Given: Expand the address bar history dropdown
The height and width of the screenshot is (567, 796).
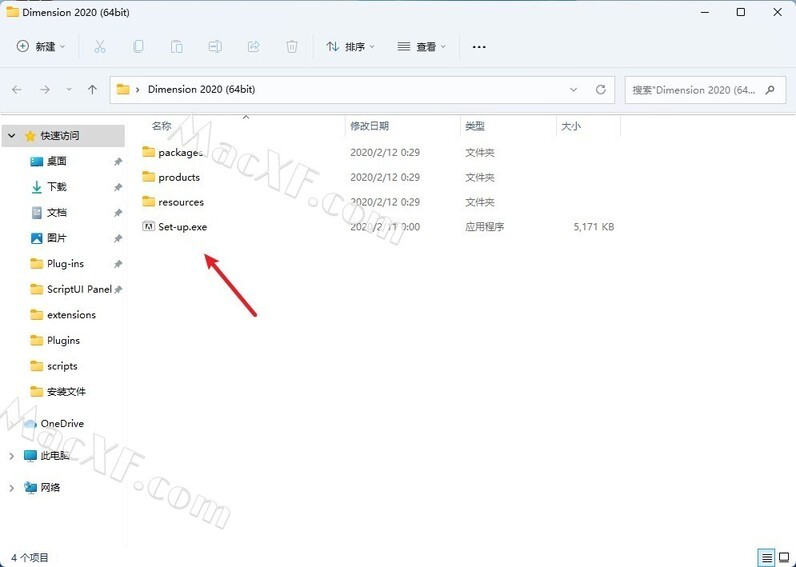Looking at the screenshot, I should [x=573, y=90].
